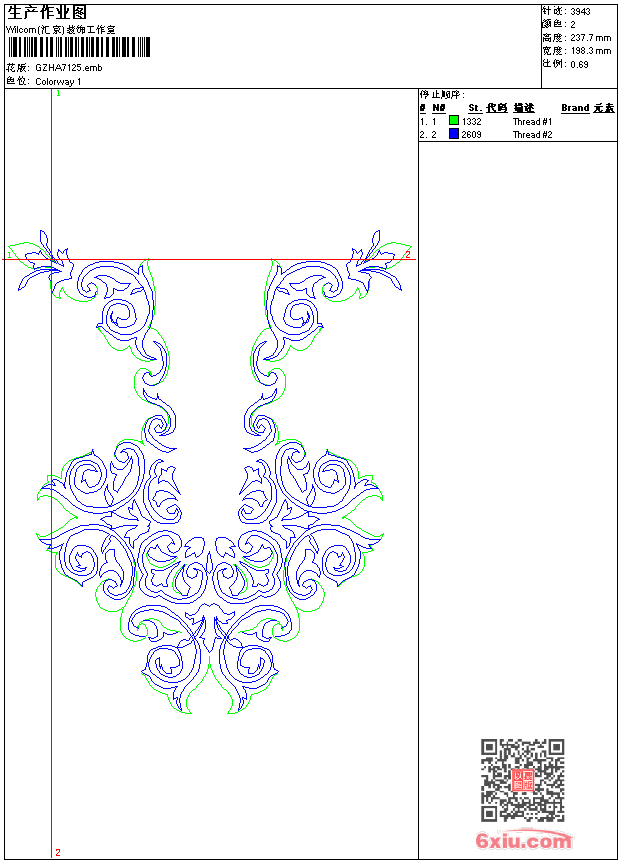Image resolution: width=620 pixels, height=860 pixels.
Task: Click the Brand column header
Action: (575, 108)
